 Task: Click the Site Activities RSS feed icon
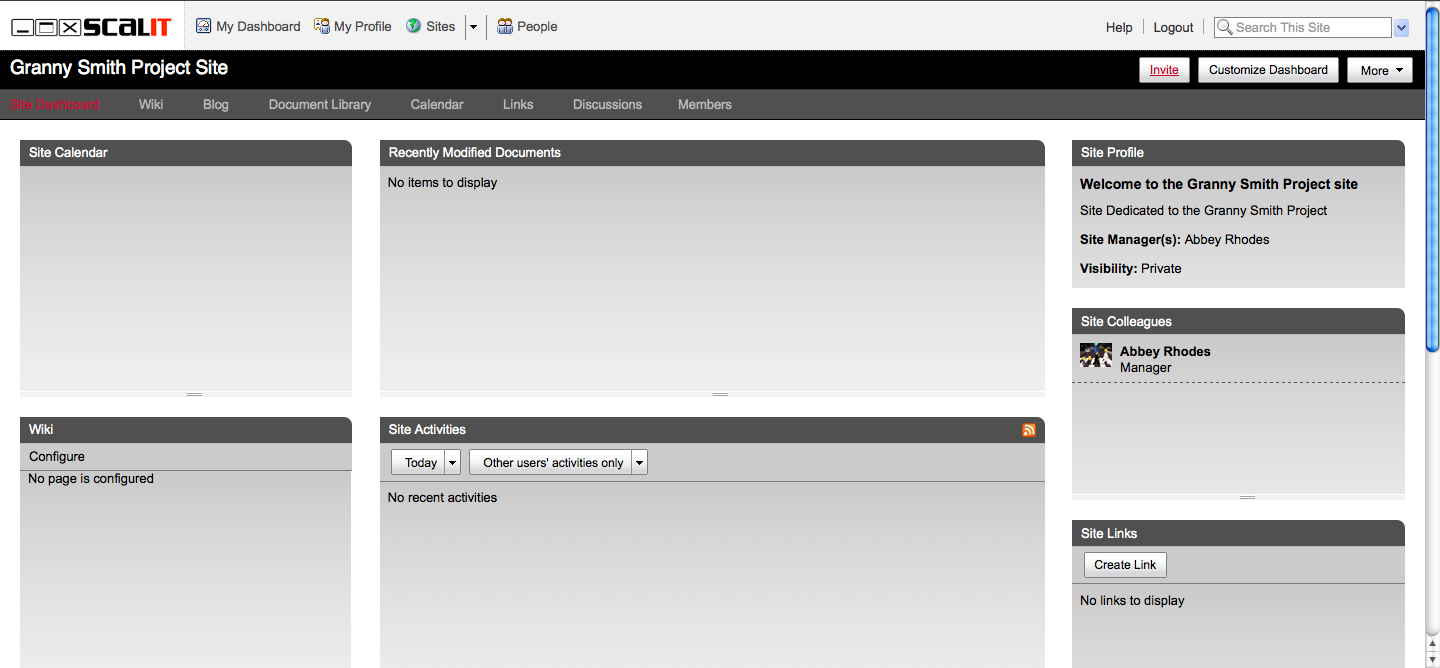pos(1029,430)
